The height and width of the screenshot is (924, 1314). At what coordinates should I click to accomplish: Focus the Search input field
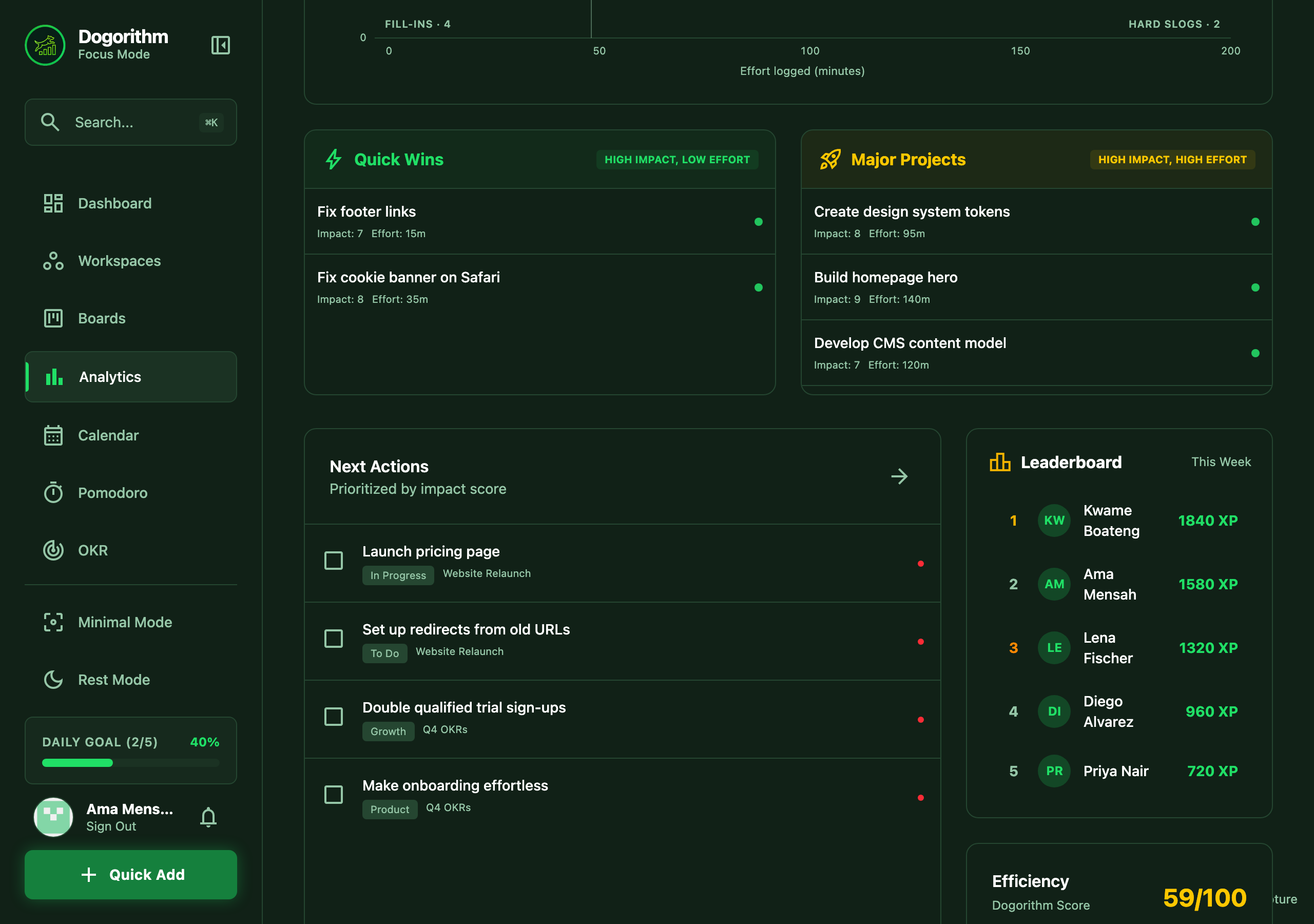tap(130, 122)
